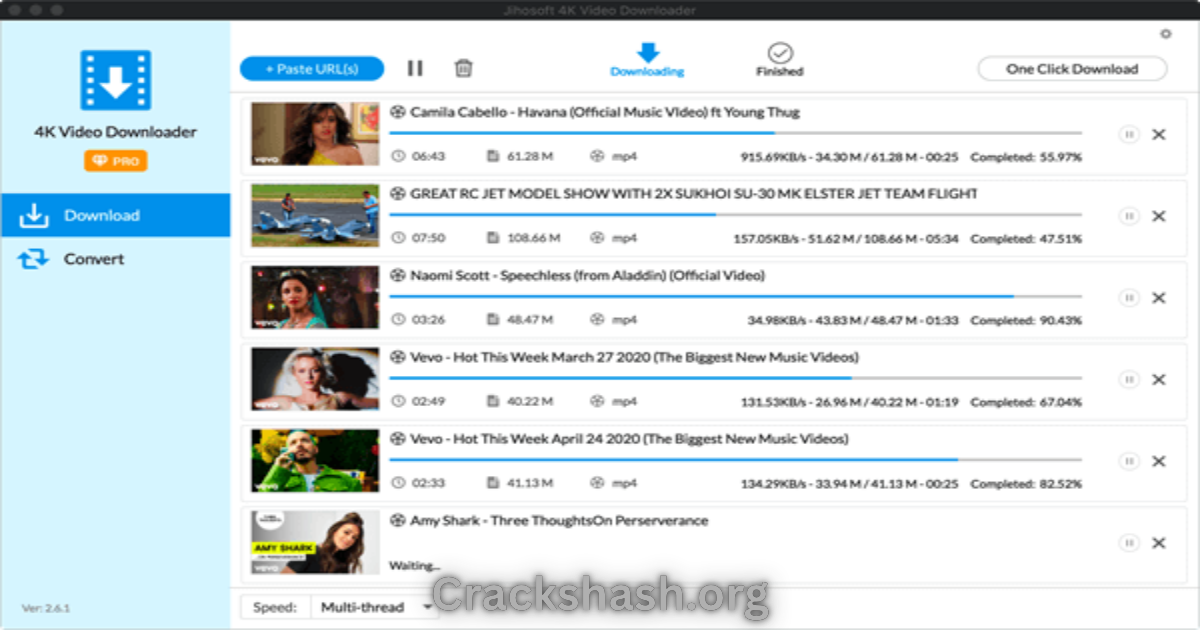The width and height of the screenshot is (1200, 630).
Task: Click the file size icon next to 40.22 M
Action: (x=493, y=402)
